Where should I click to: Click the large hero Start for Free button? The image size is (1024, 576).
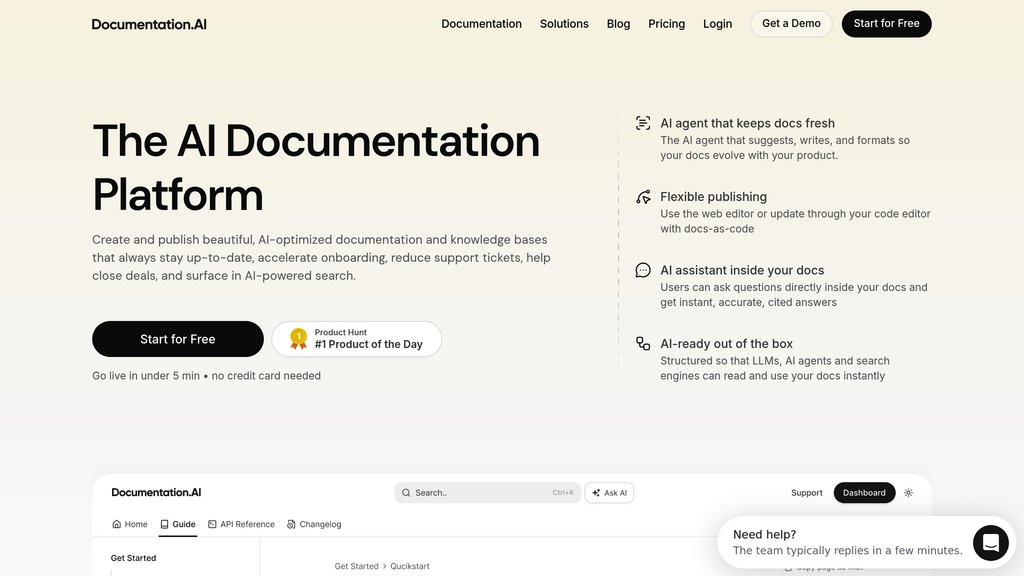(178, 339)
